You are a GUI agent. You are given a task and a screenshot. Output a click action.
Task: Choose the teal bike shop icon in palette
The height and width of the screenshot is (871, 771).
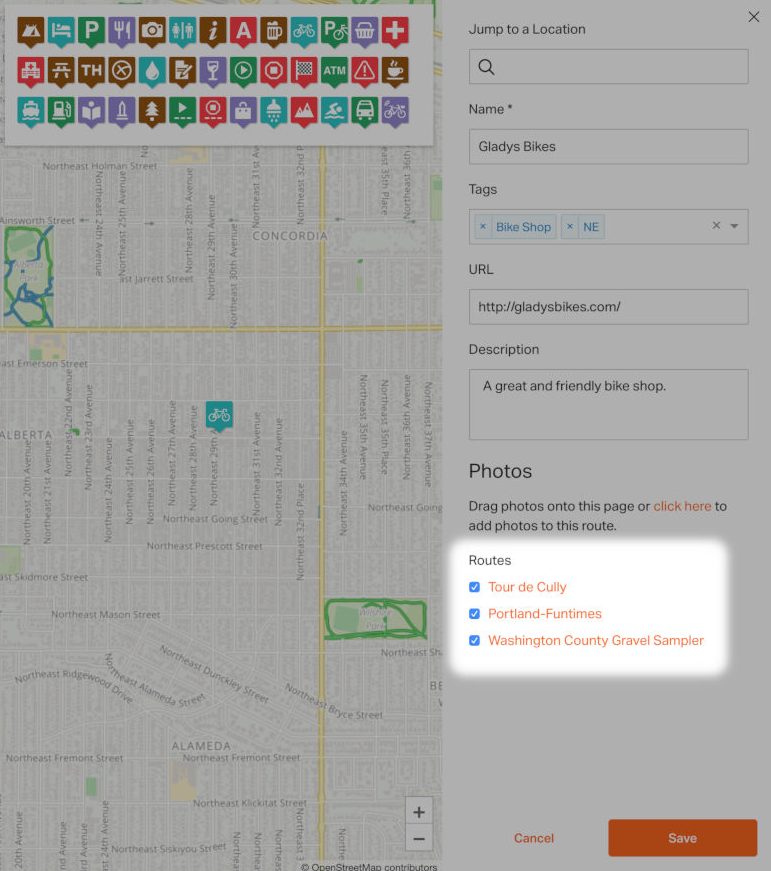[x=304, y=31]
